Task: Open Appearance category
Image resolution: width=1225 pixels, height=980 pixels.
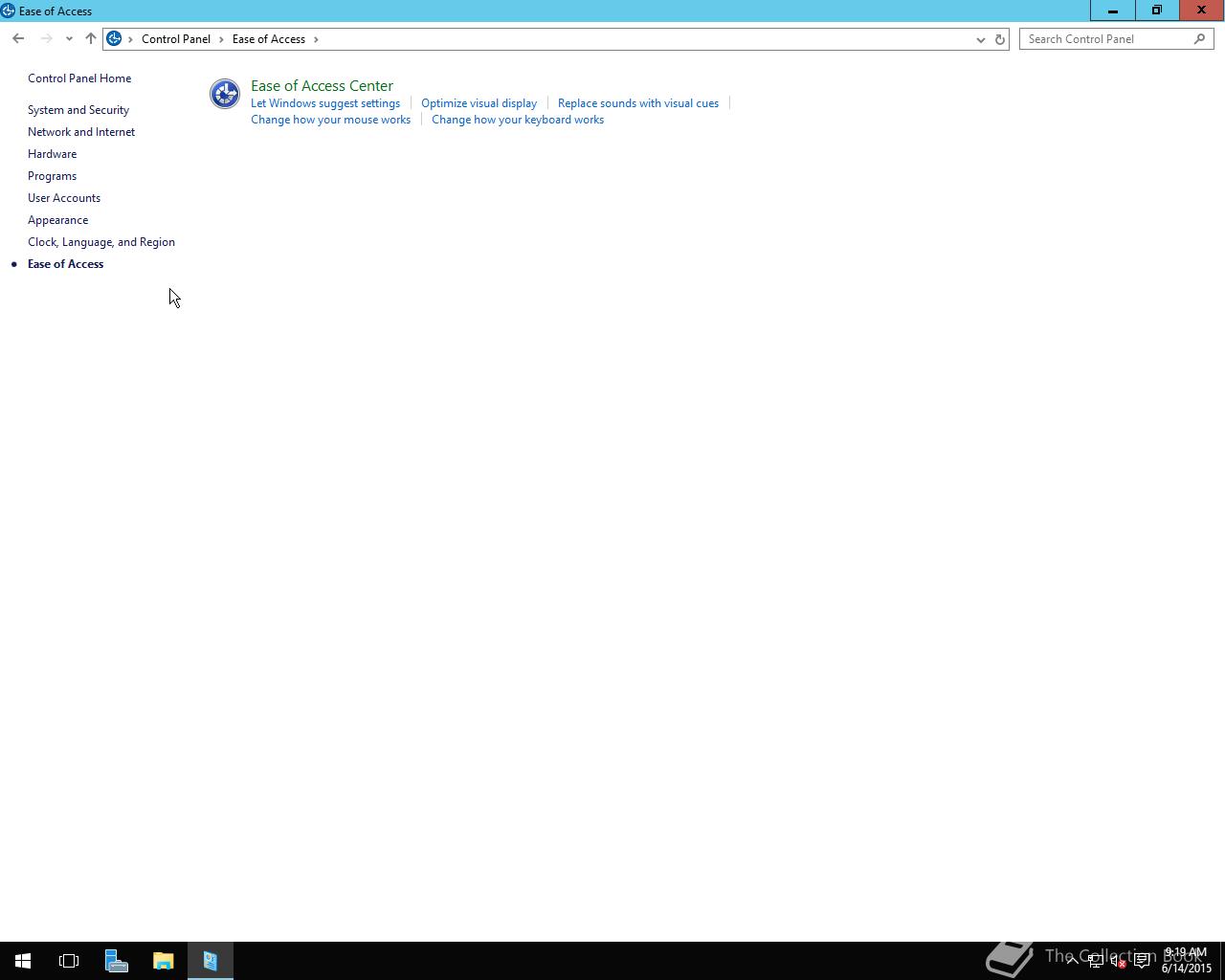Action: [58, 220]
